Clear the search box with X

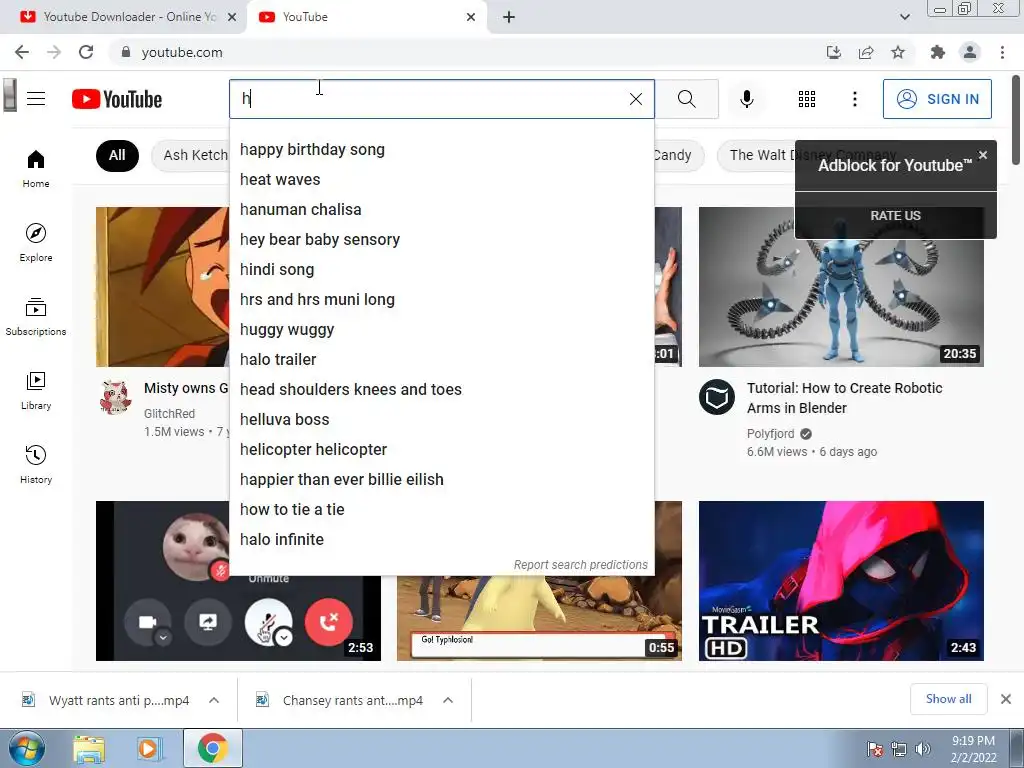pyautogui.click(x=635, y=99)
